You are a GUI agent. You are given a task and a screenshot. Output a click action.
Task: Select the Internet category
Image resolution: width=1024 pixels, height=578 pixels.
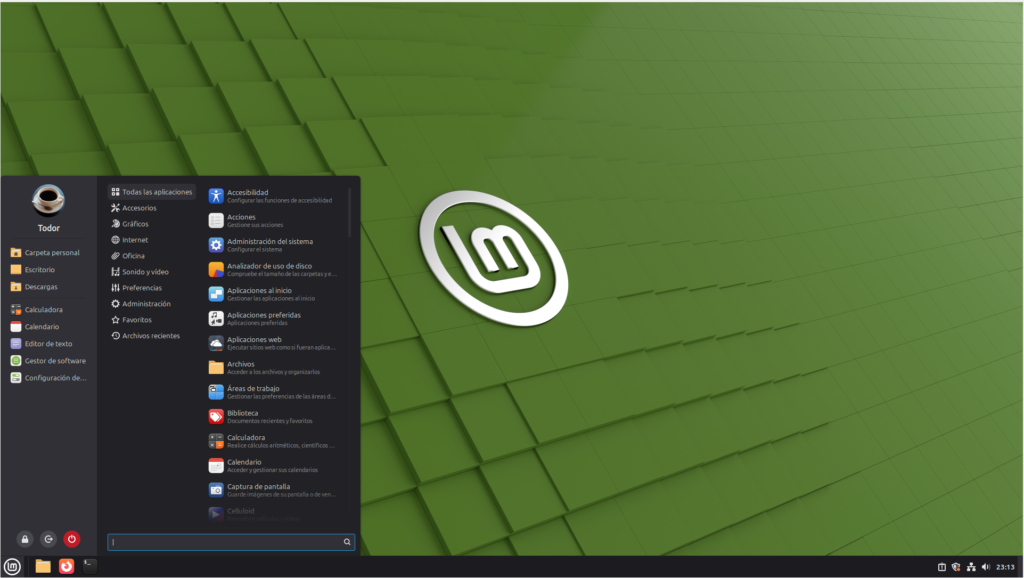134,240
